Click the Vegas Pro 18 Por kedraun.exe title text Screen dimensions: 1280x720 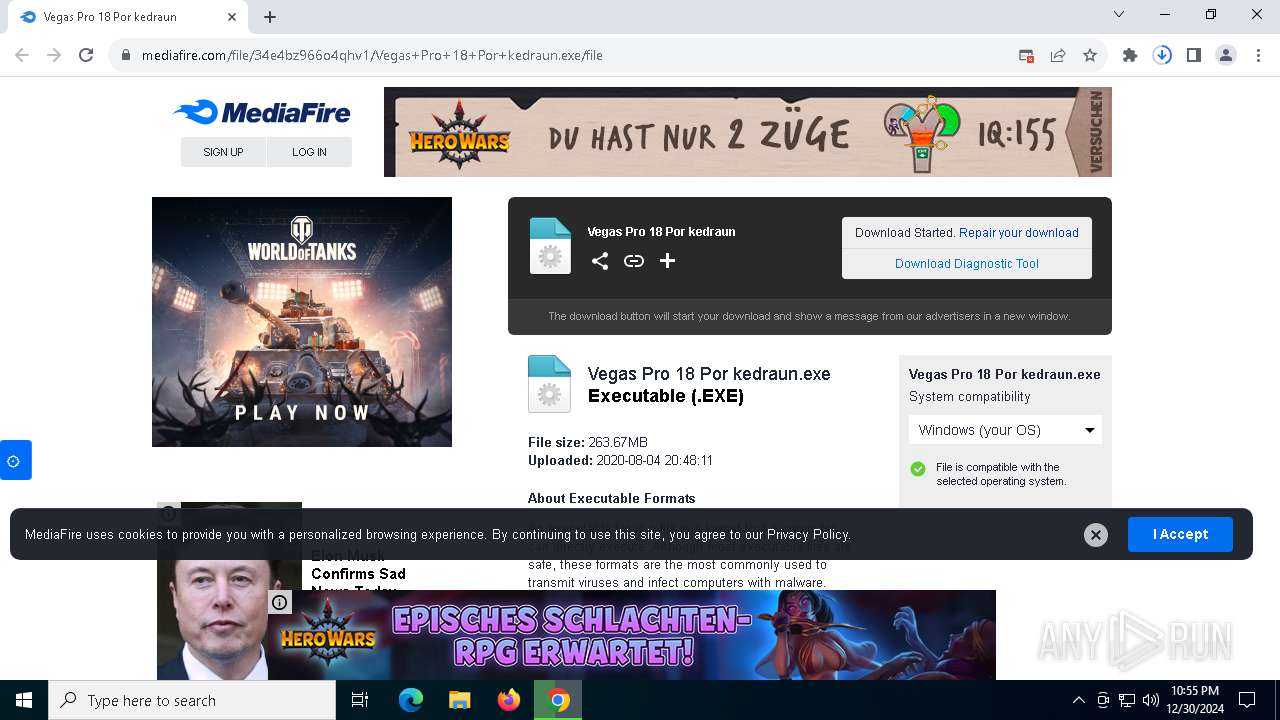[709, 374]
